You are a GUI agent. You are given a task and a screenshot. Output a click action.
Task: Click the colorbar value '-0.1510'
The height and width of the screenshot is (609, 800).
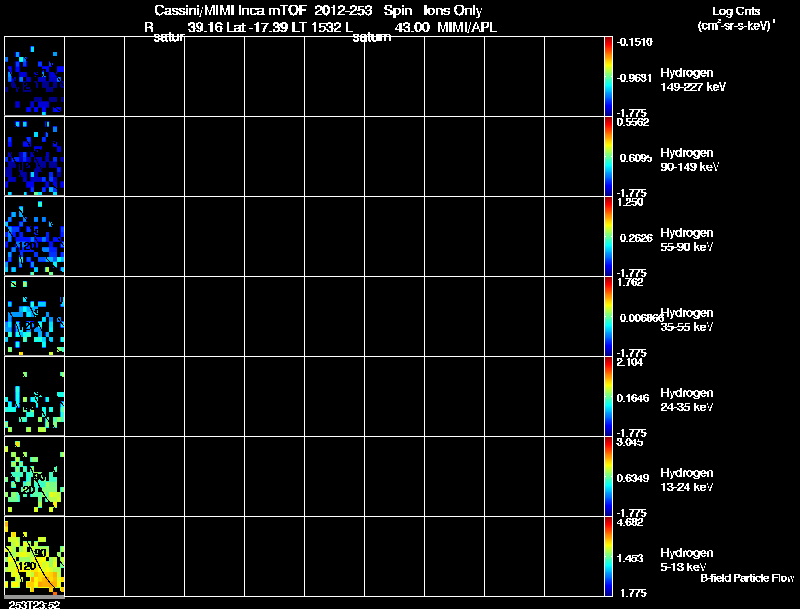[635, 42]
